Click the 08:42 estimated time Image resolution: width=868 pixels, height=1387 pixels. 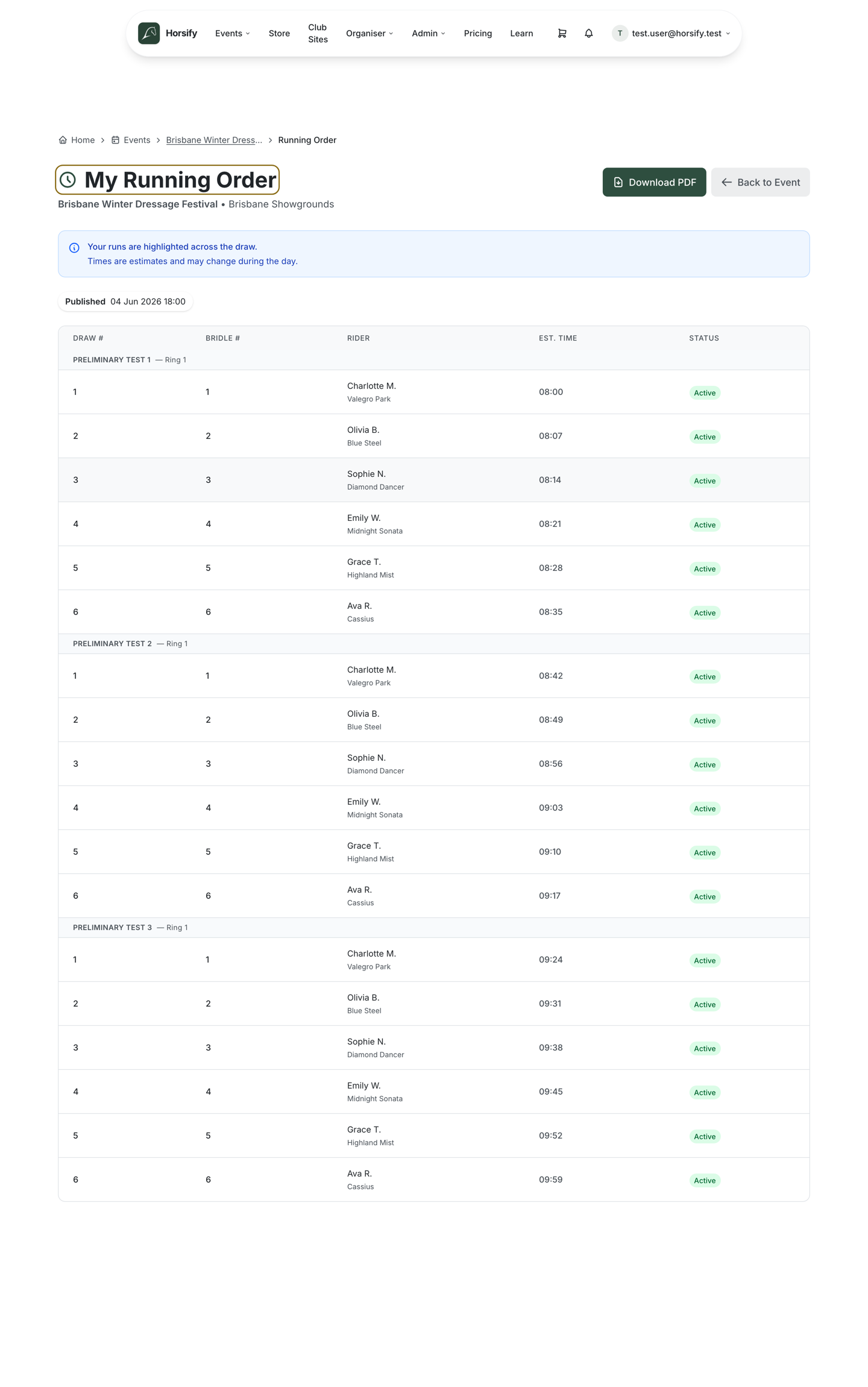[550, 676]
